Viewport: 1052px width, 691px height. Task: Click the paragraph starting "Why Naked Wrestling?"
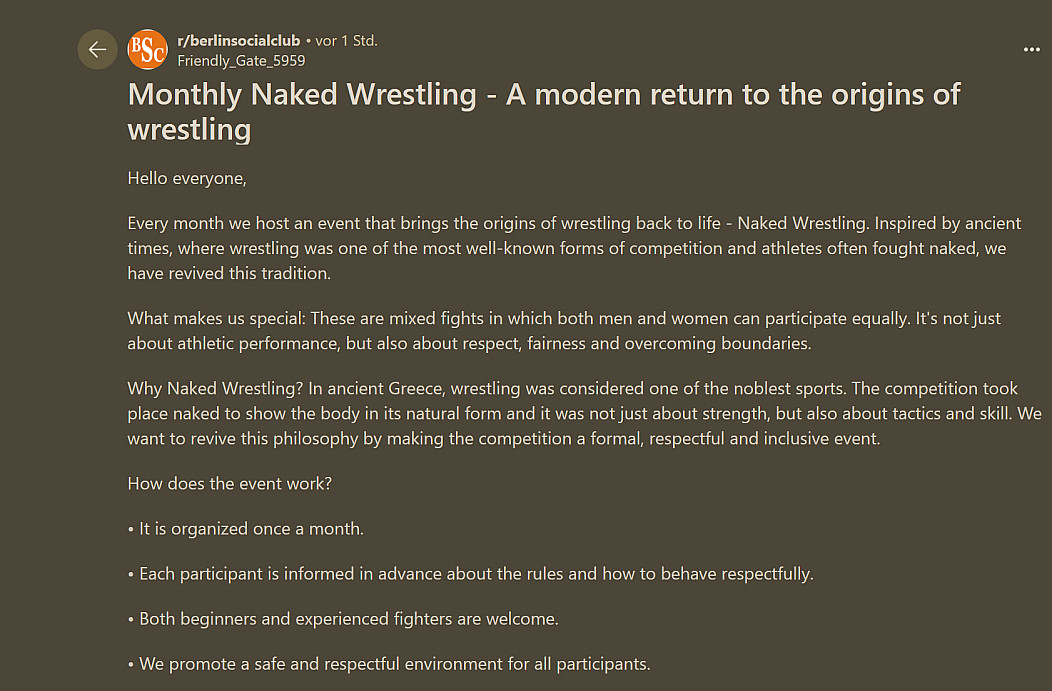point(583,413)
